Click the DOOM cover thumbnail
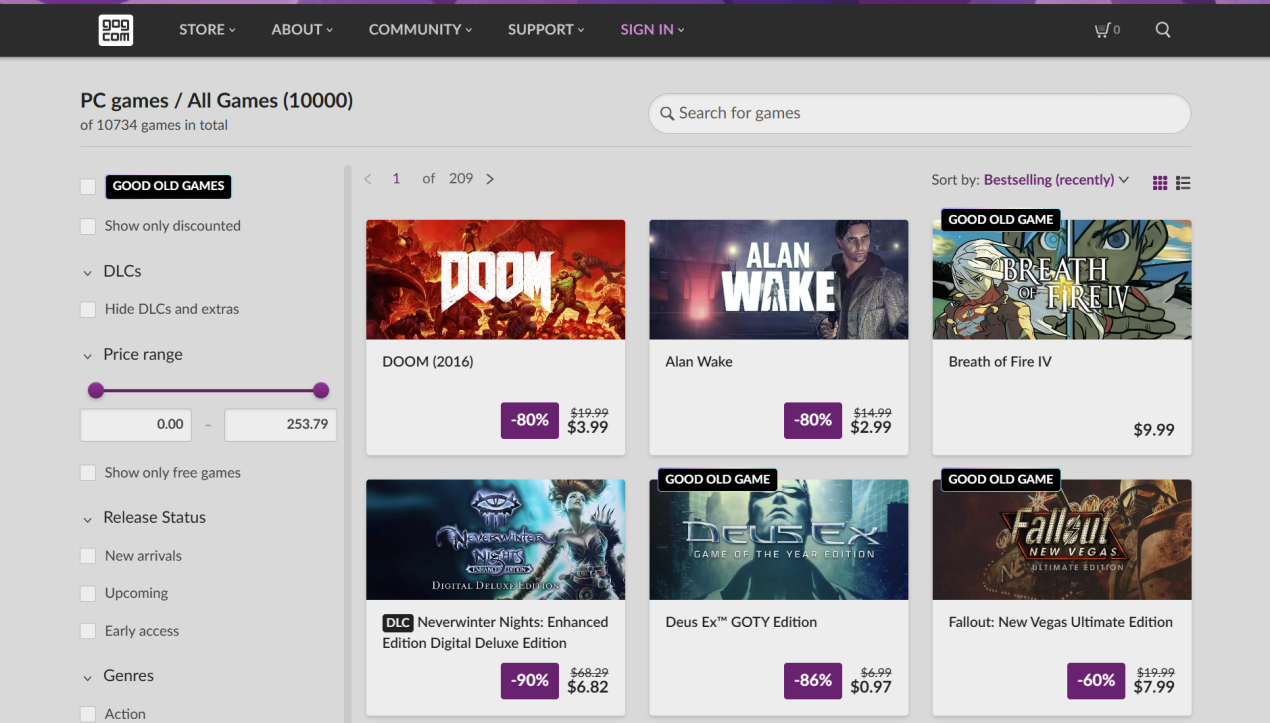Screen dimensions: 1270x723 [496, 280]
